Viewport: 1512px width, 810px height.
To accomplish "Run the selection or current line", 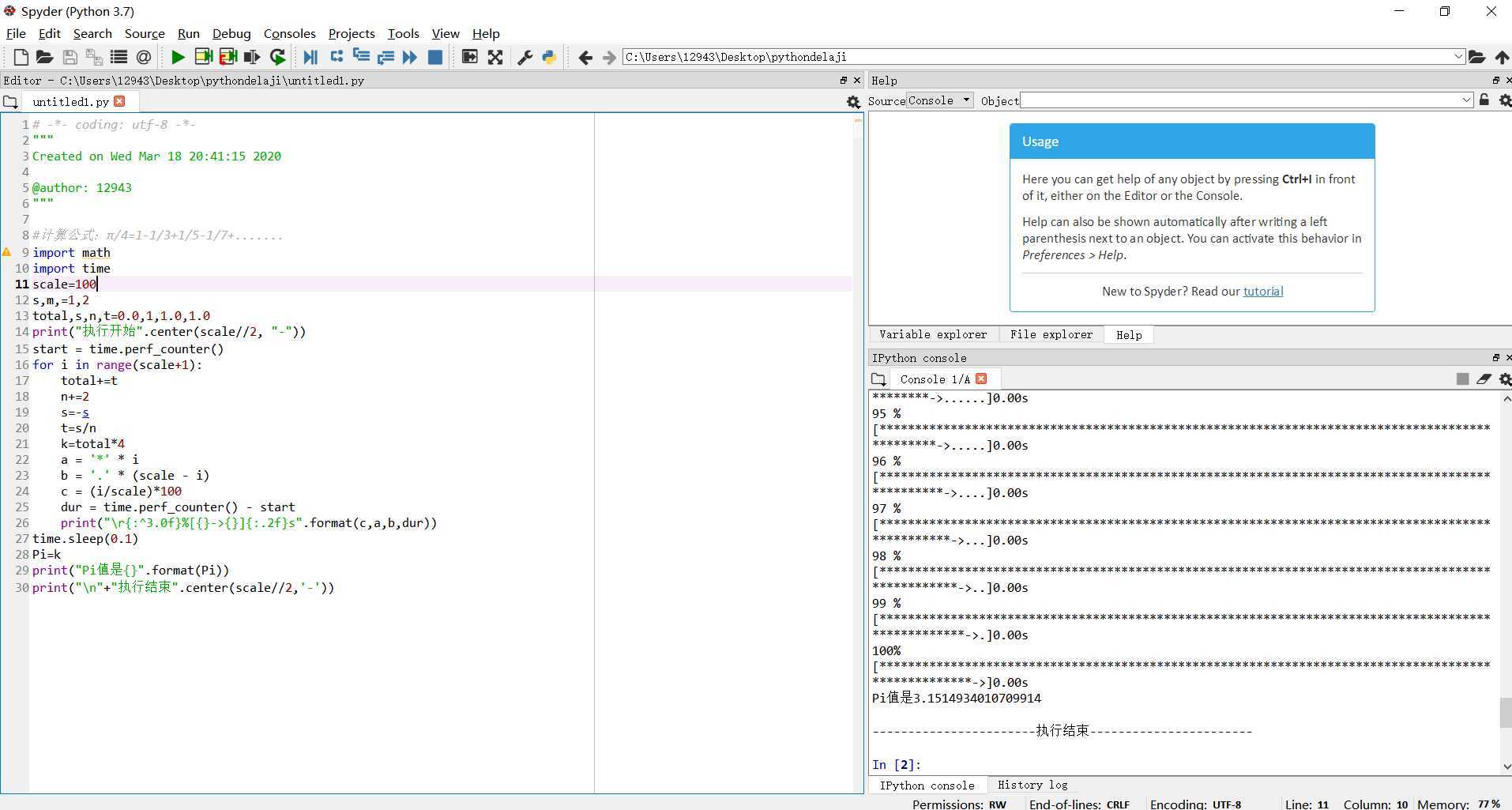I will point(252,57).
